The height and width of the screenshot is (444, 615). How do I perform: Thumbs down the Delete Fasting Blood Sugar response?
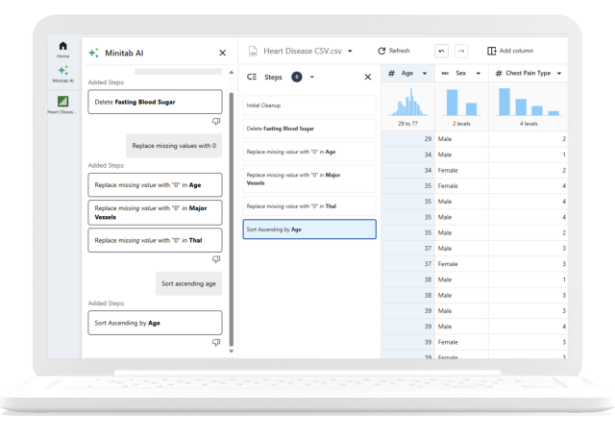tap(216, 122)
